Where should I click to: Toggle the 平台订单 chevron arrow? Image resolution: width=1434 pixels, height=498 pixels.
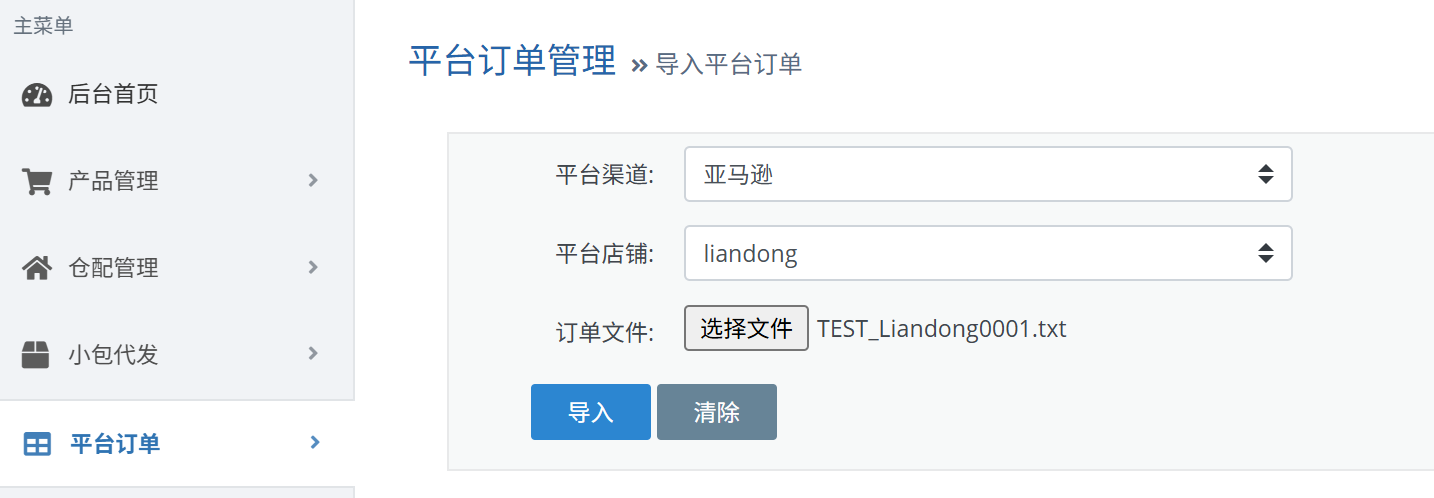(x=315, y=442)
